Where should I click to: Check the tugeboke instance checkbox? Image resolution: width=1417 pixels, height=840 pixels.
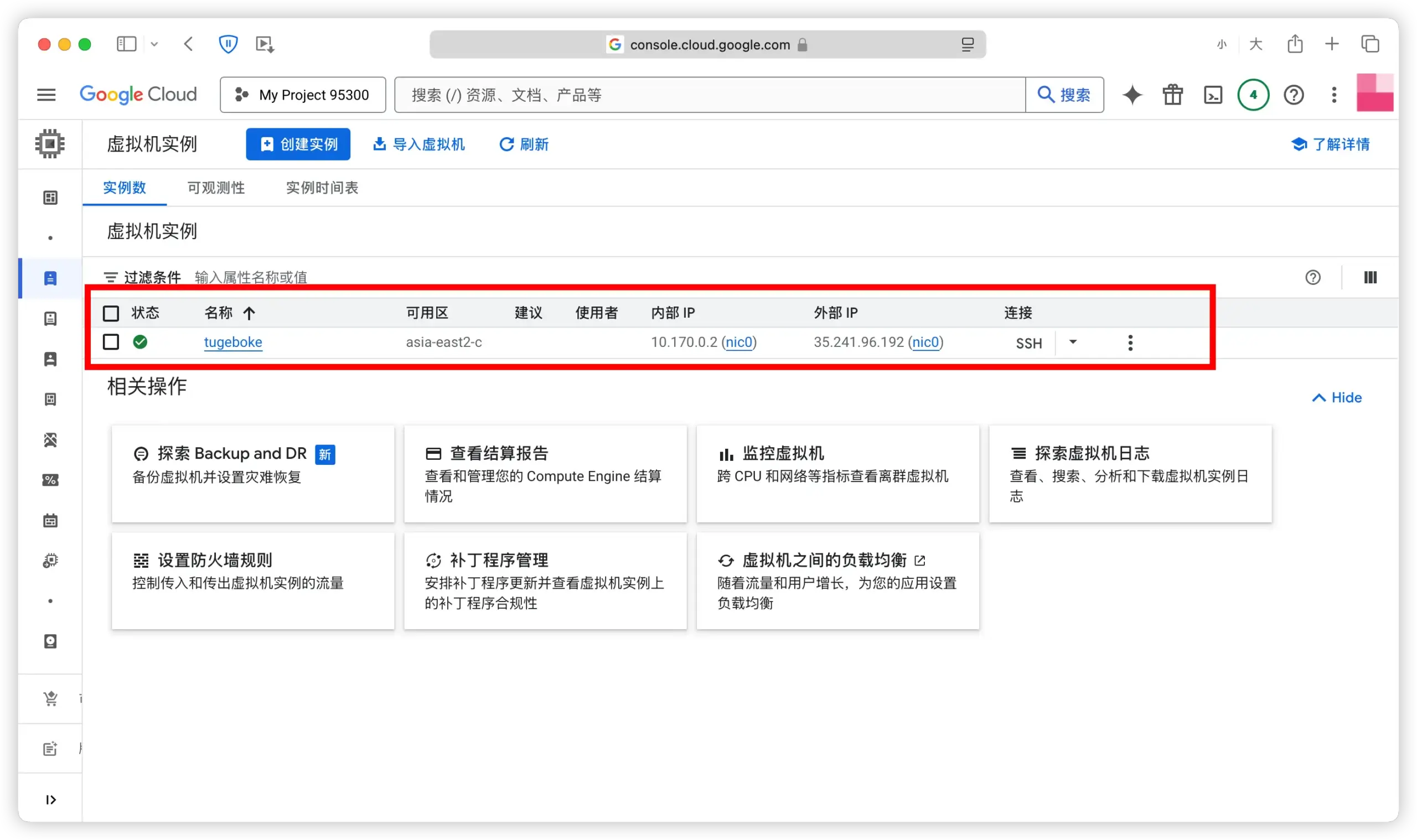111,342
